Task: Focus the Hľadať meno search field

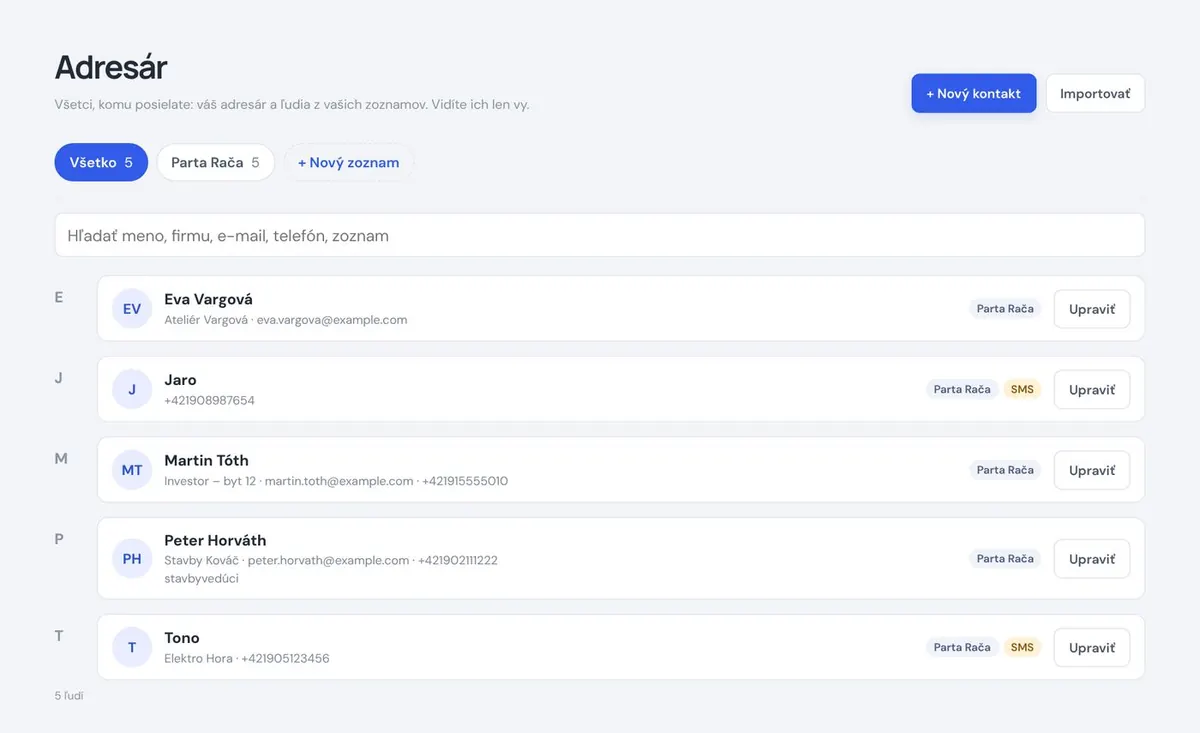Action: tap(600, 235)
